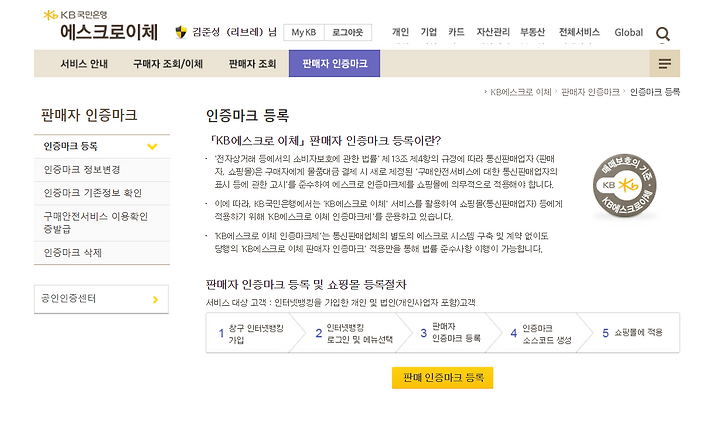Viewport: 720px width, 438px height.
Task: Click the security shield icon beside user name
Action: click(181, 32)
